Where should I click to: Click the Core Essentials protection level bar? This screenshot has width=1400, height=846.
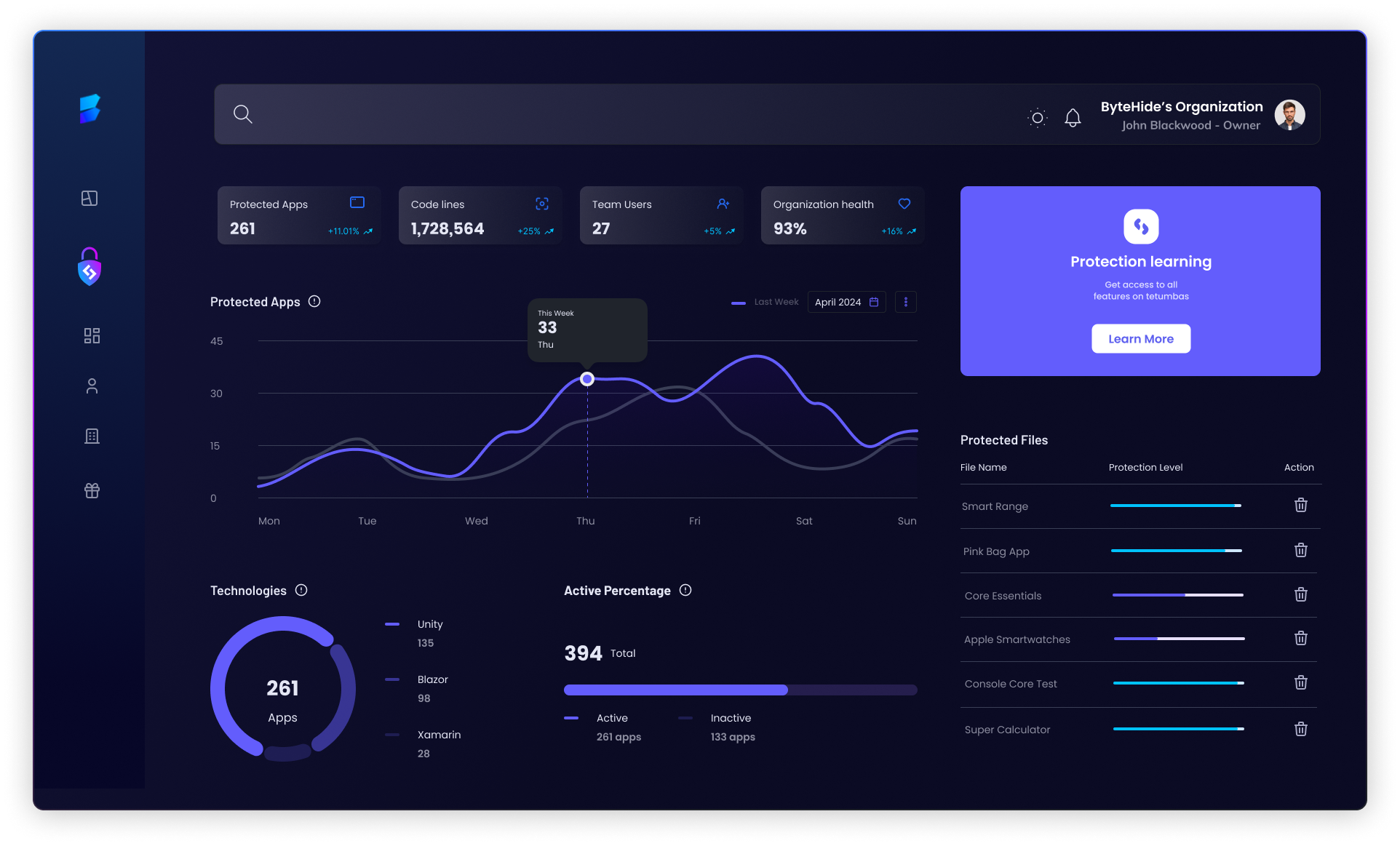(x=1177, y=595)
